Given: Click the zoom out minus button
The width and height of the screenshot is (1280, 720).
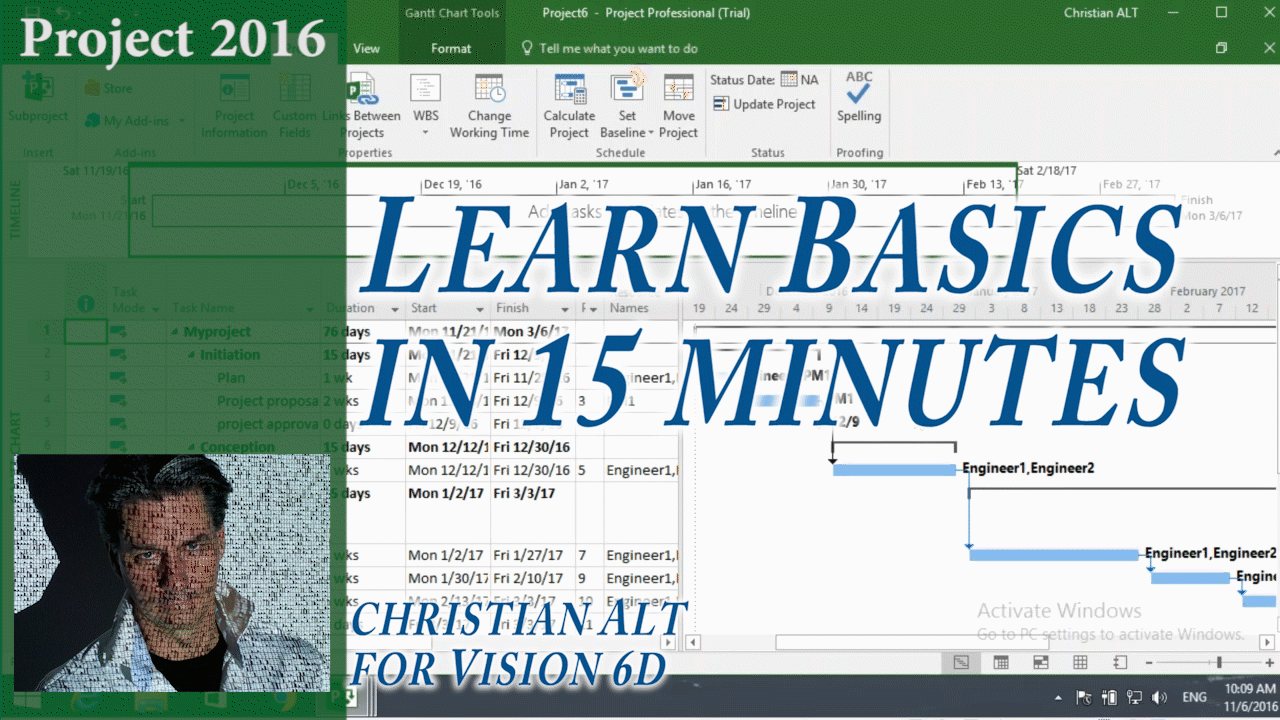Looking at the screenshot, I should point(1149,663).
